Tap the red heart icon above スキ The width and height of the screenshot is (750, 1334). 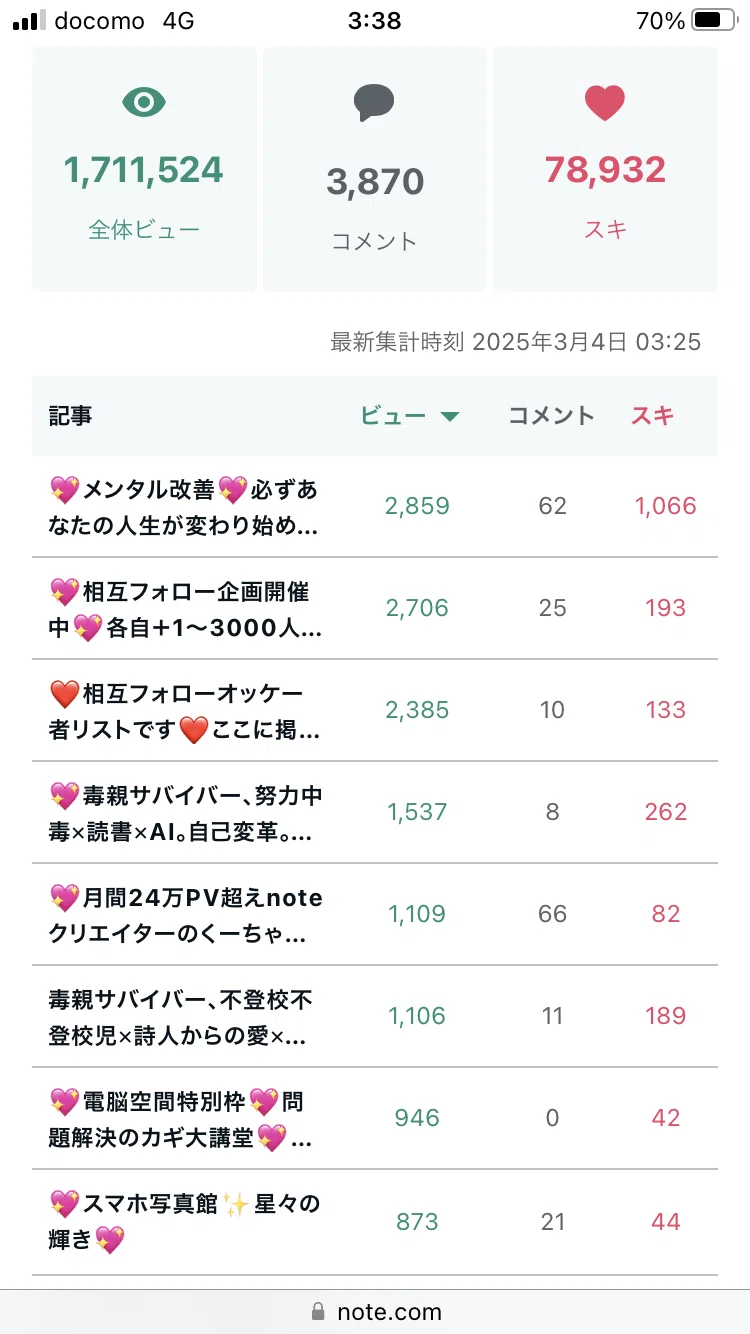click(604, 103)
